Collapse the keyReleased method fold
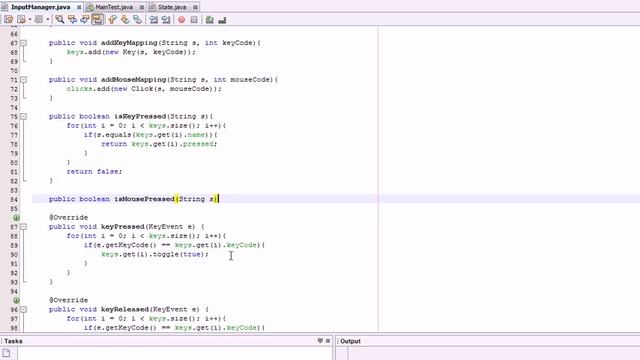Screen dimensions: 640x360 click(24, 309)
